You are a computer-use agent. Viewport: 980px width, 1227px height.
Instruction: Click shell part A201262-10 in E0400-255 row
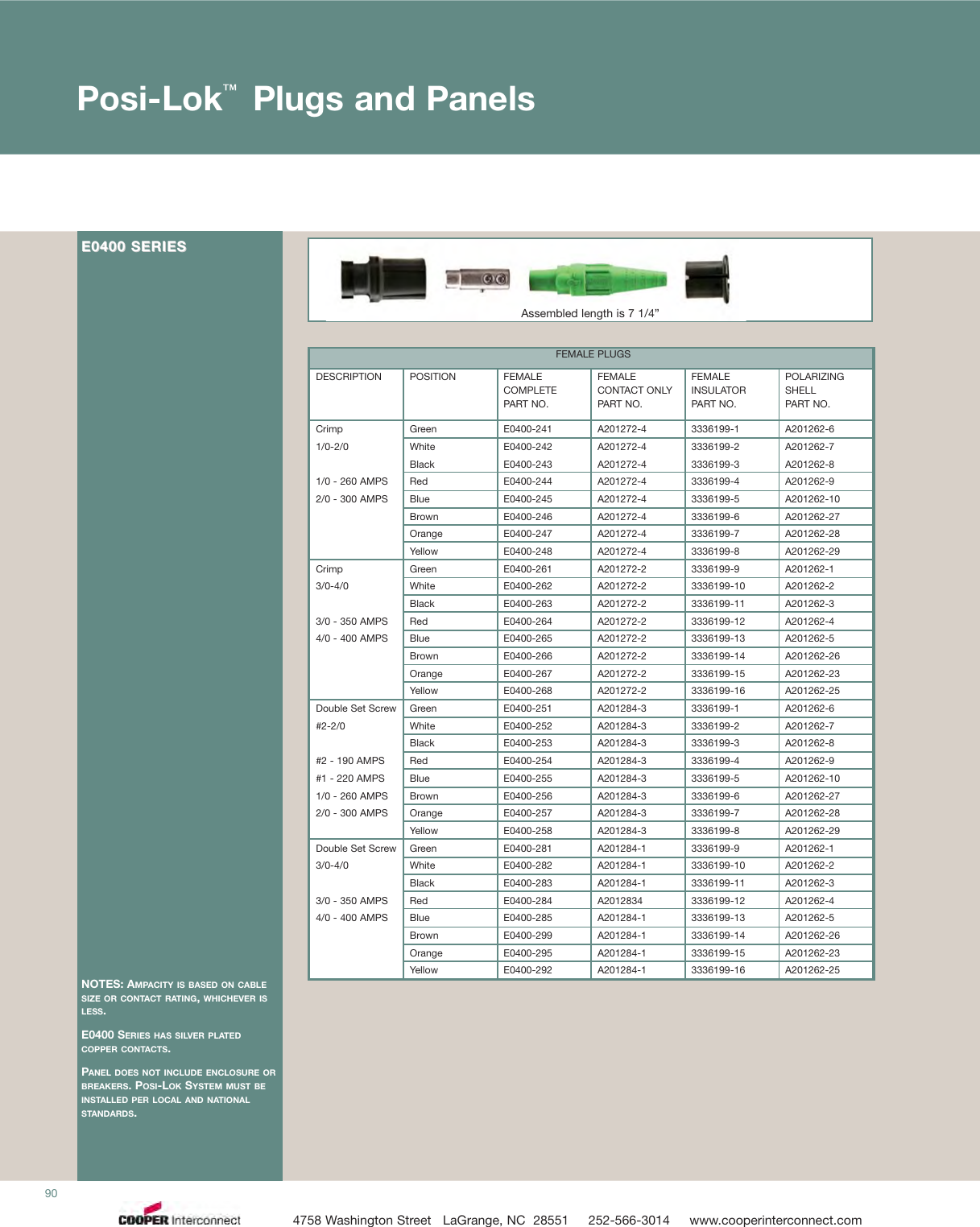813,779
